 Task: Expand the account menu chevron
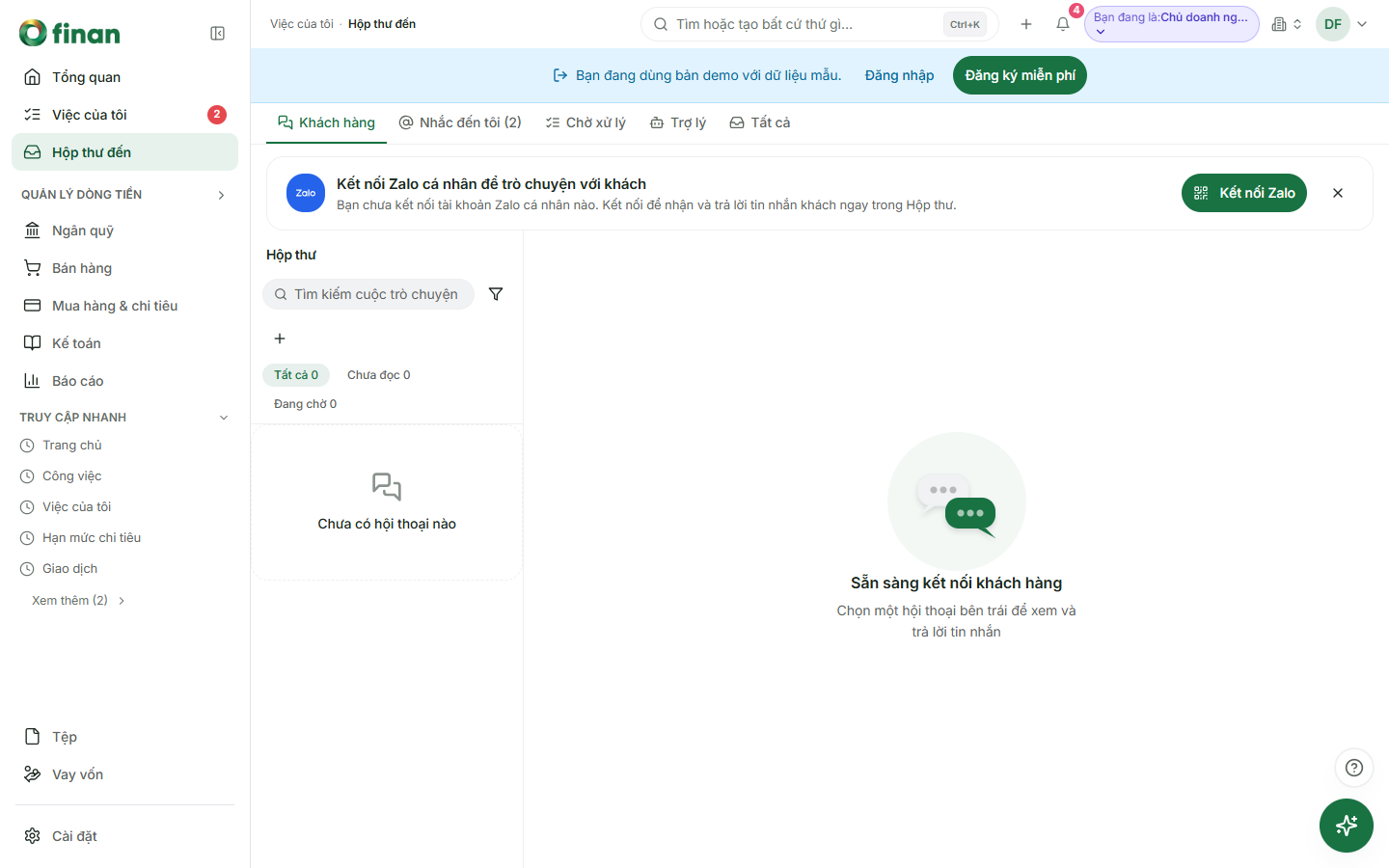point(1362,24)
